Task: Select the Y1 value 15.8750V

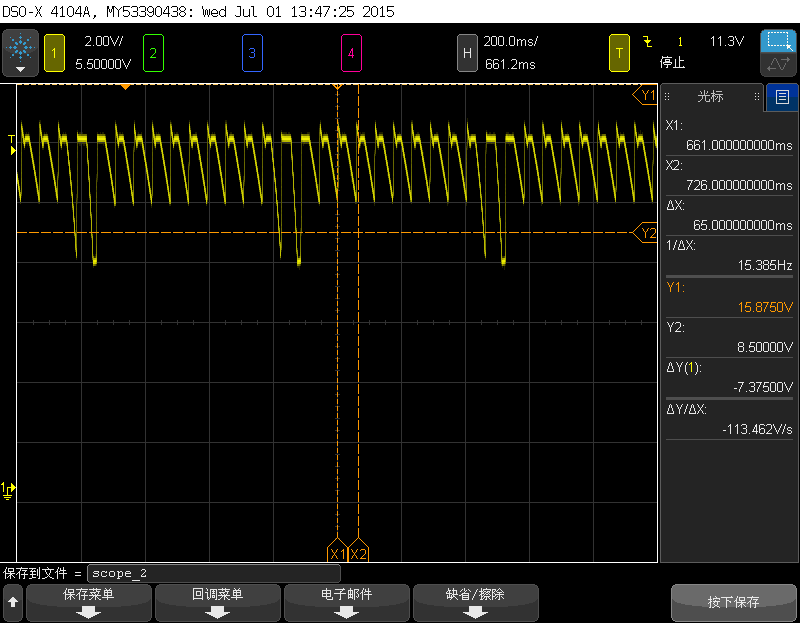Action: point(765,307)
